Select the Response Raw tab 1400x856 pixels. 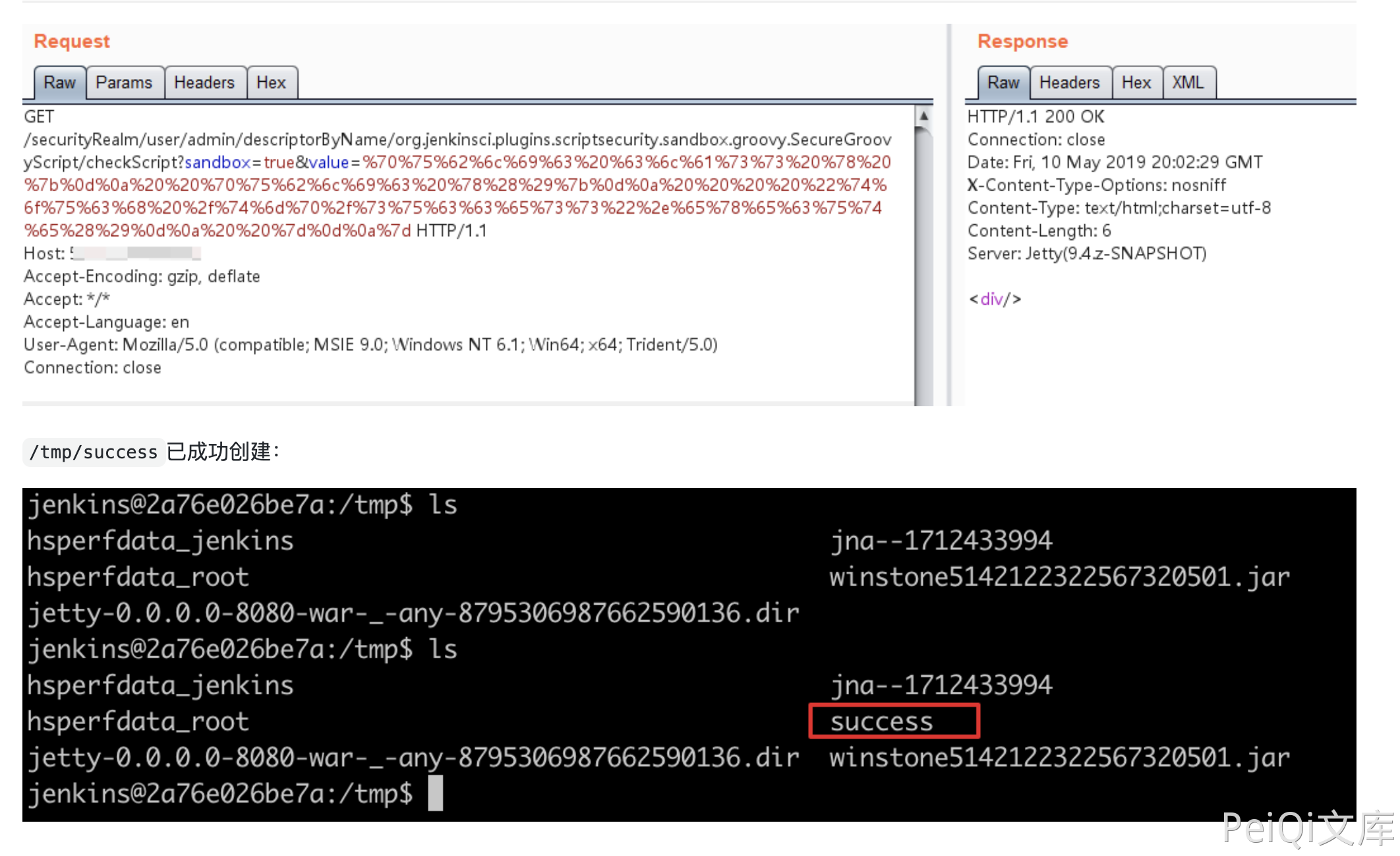pyautogui.click(x=1003, y=82)
